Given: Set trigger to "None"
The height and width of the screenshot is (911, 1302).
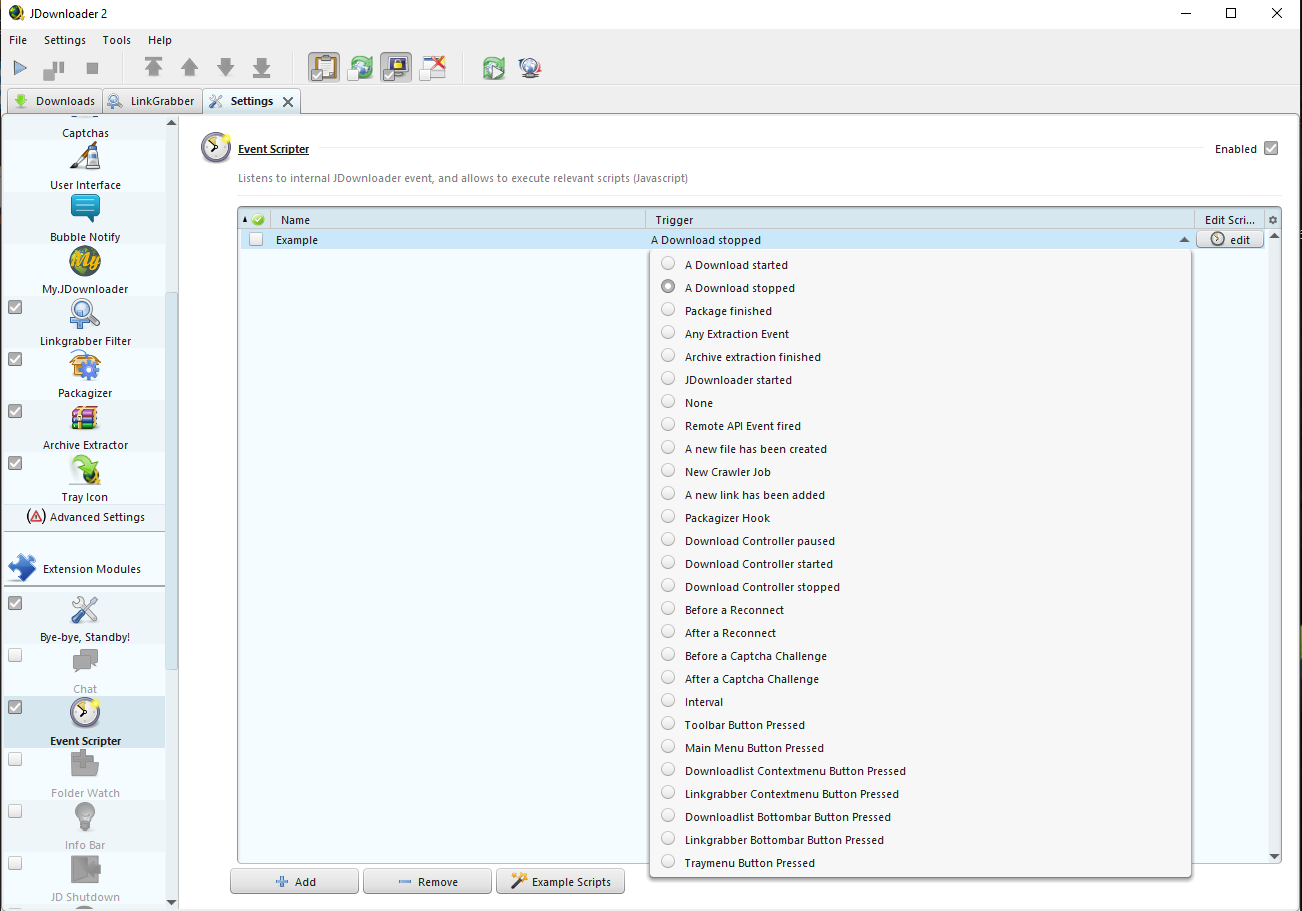Looking at the screenshot, I should [x=920, y=403].
